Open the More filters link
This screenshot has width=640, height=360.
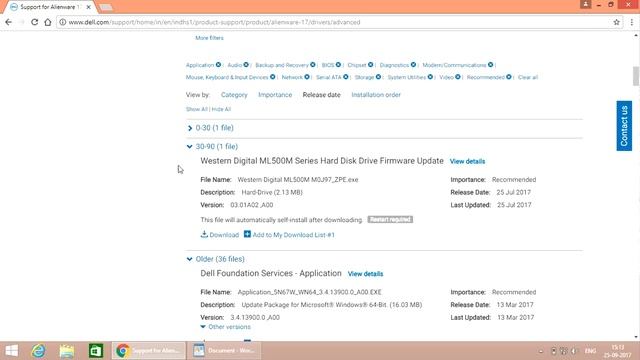[209, 38]
